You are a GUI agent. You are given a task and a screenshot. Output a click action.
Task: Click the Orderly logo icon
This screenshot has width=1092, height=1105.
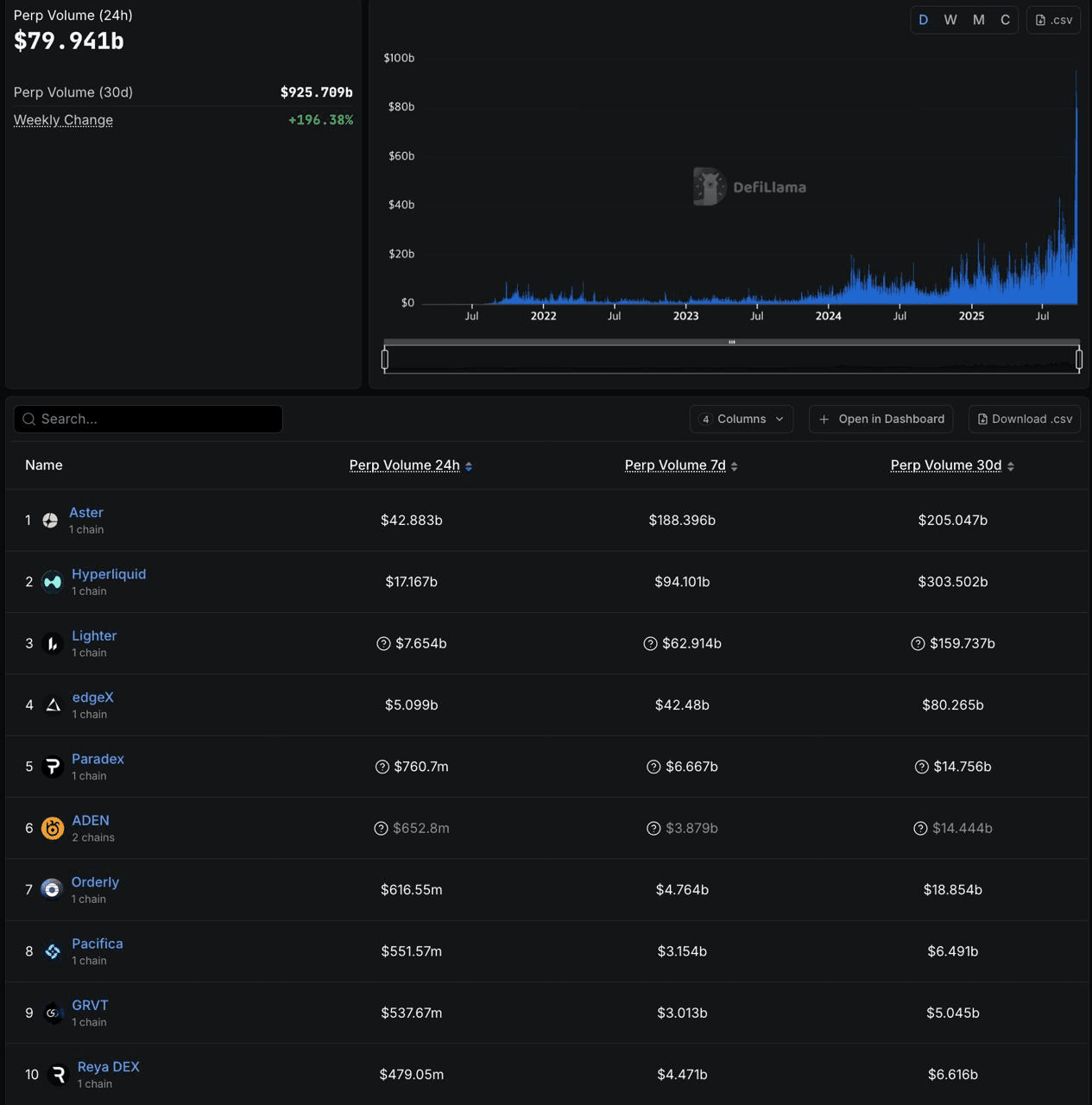point(52,889)
